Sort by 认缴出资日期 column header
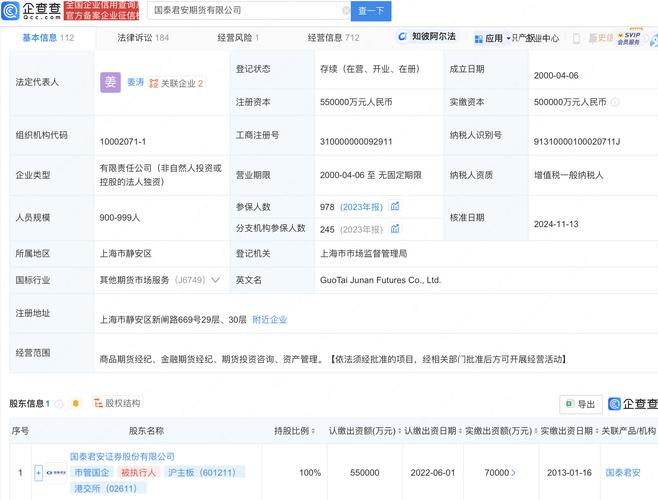This screenshot has width=658, height=500. click(x=433, y=431)
